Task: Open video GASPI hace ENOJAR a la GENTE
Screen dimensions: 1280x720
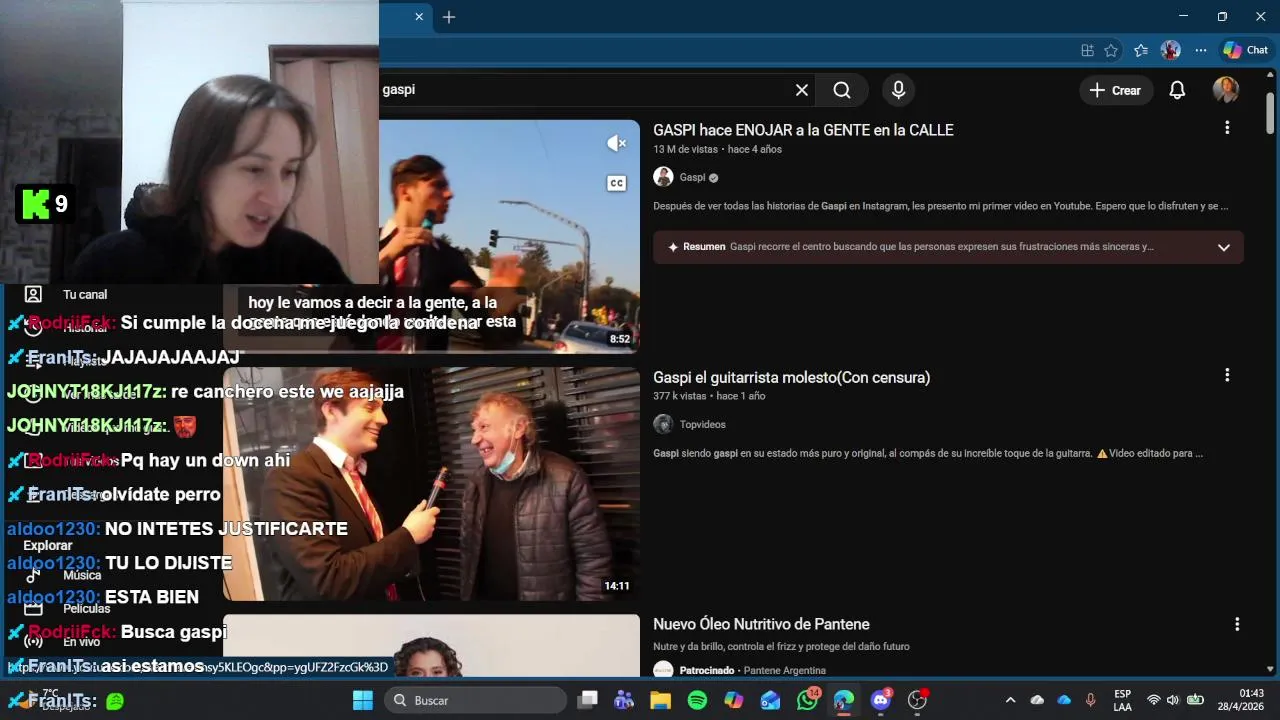Action: point(803,130)
